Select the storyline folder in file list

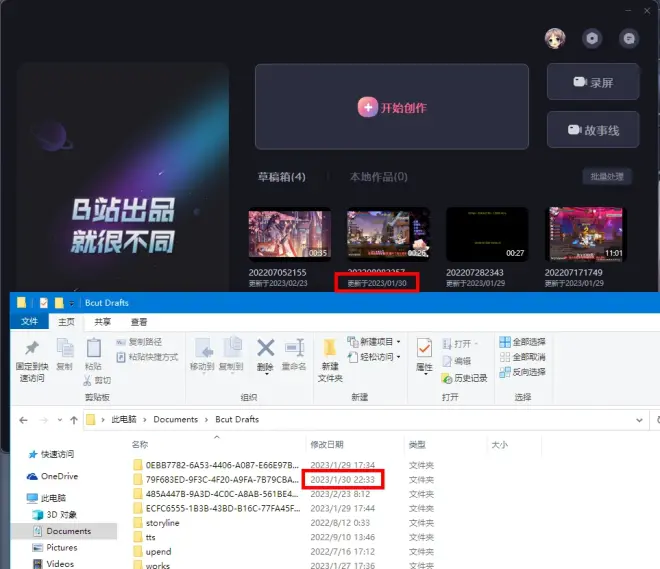(165, 522)
